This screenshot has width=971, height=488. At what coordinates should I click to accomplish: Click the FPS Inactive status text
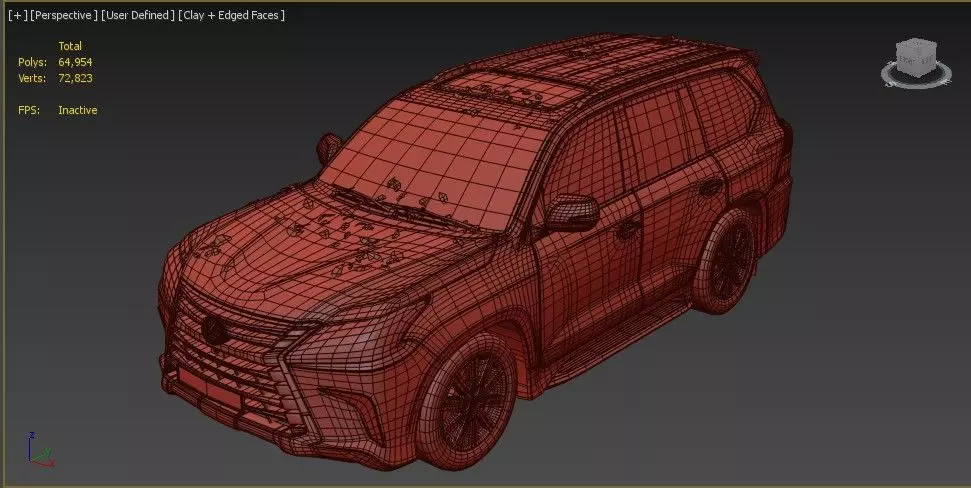pos(77,110)
